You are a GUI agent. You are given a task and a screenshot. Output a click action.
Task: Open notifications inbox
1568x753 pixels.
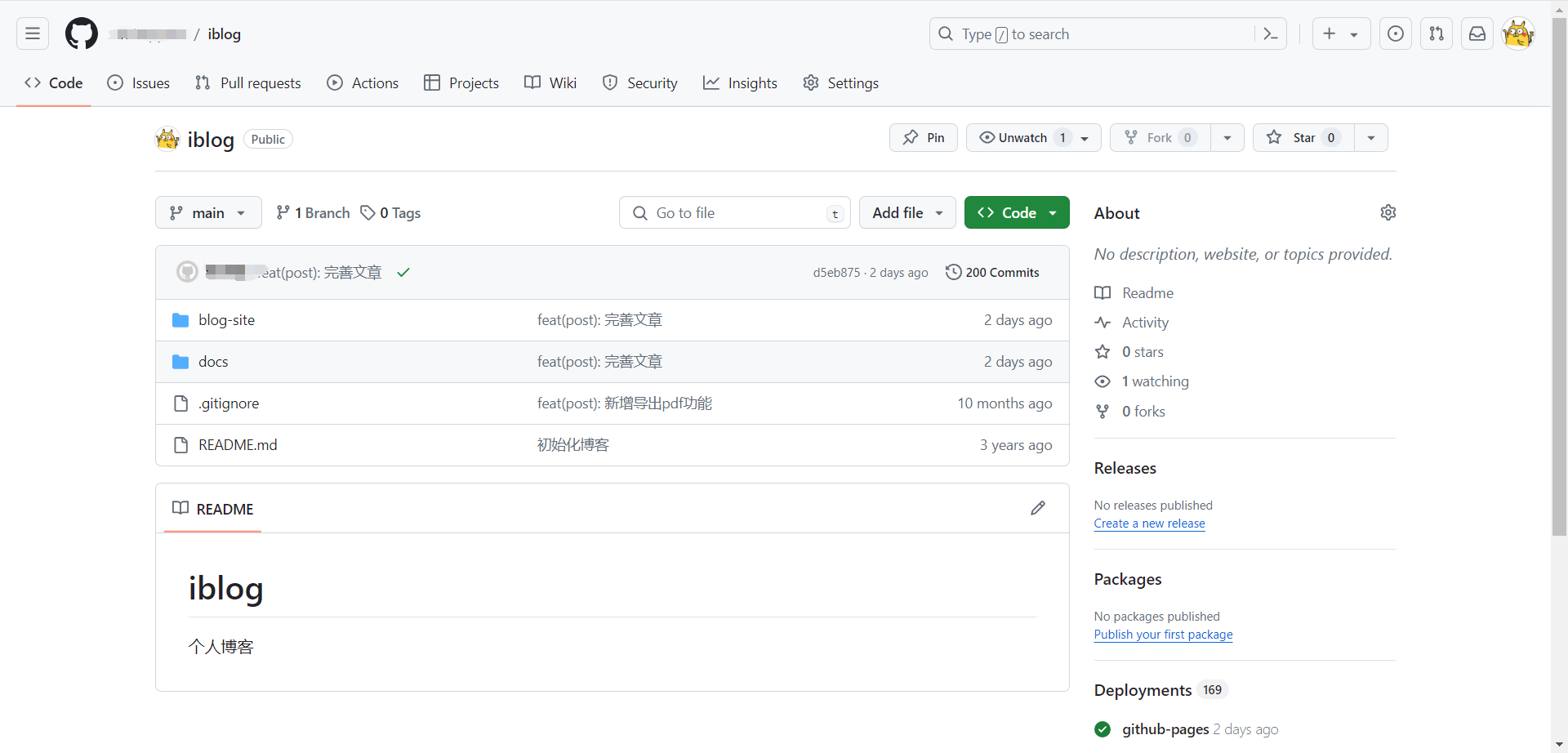(x=1477, y=33)
